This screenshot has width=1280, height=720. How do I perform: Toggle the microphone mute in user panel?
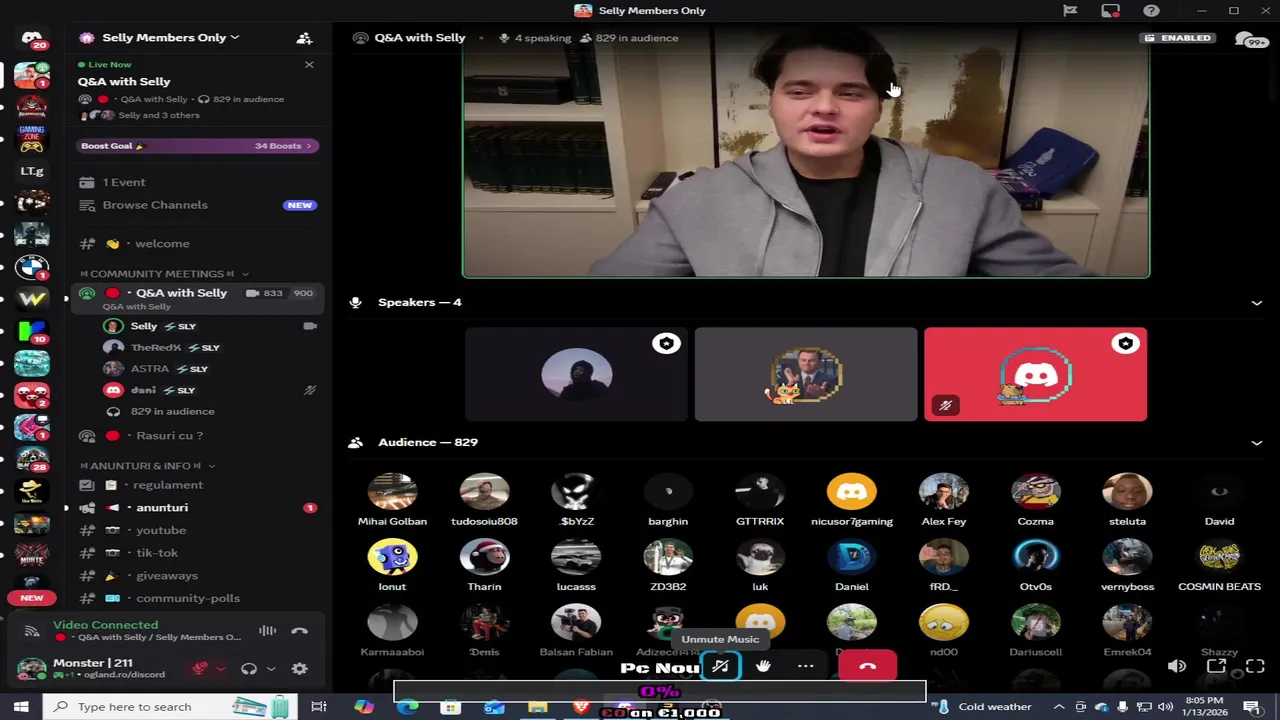pyautogui.click(x=200, y=669)
